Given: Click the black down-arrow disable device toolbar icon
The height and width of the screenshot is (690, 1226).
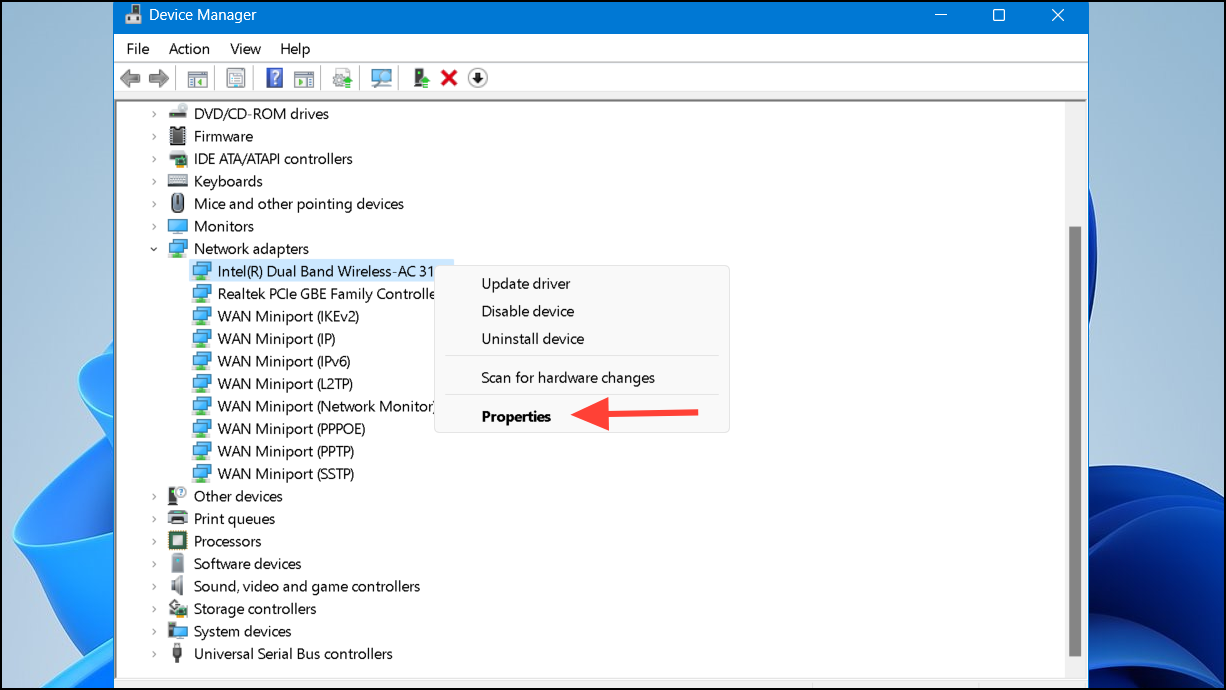Looking at the screenshot, I should pos(478,78).
